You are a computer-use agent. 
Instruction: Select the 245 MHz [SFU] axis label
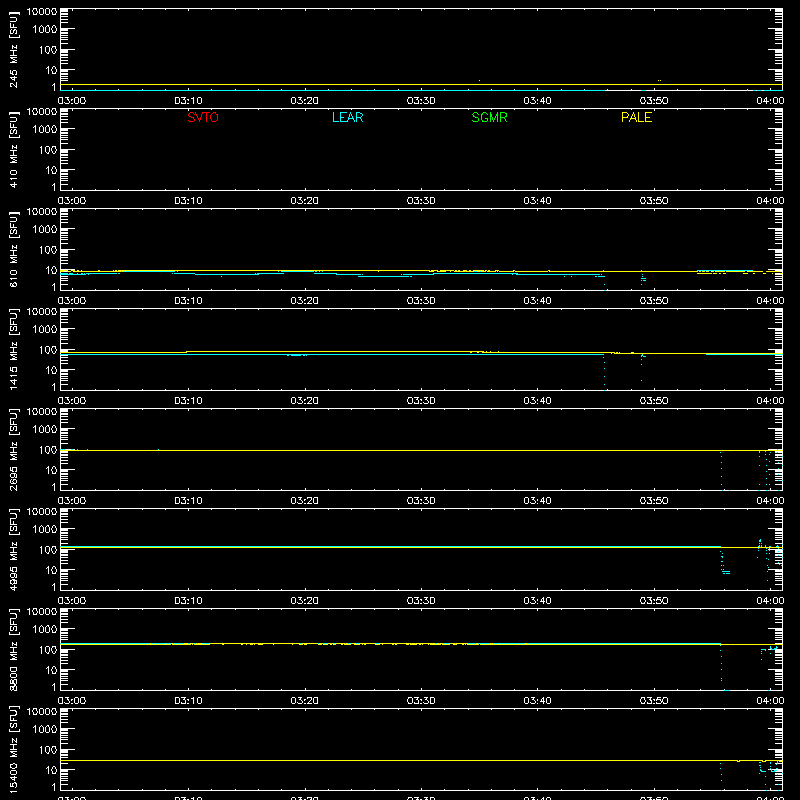click(x=13, y=50)
